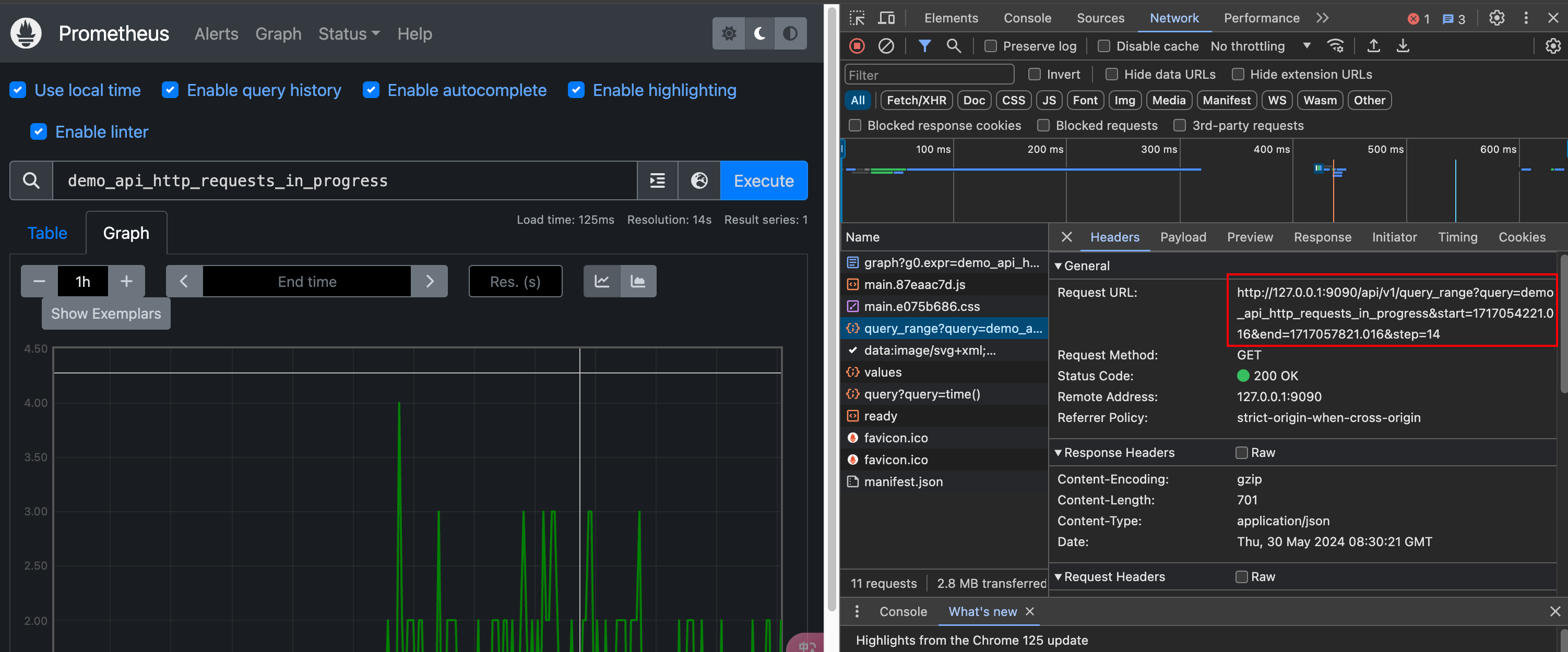
Task: Open the Status dropdown in Prometheus navbar
Action: pos(349,34)
